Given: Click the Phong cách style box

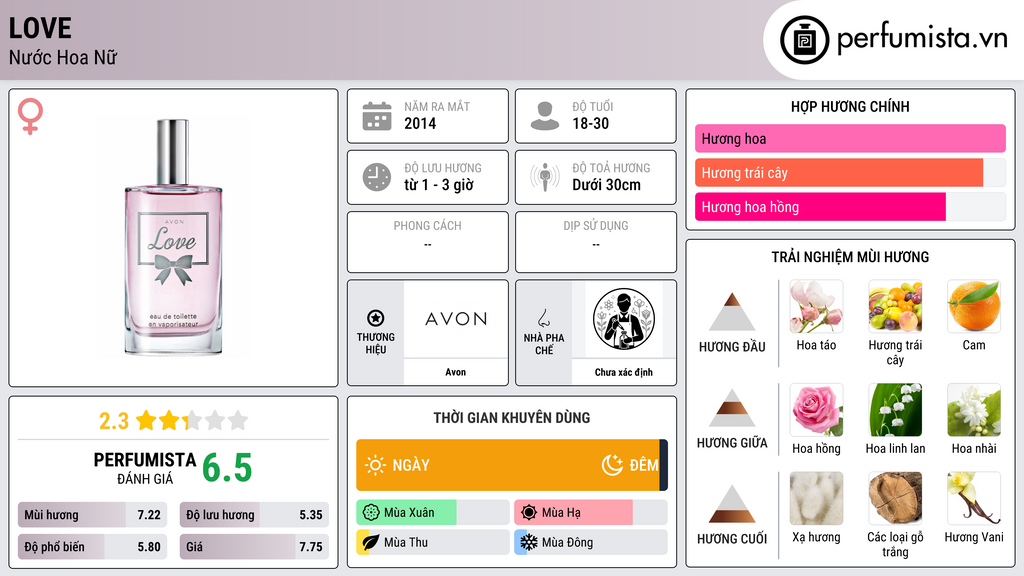Looking at the screenshot, I should click(x=428, y=242).
